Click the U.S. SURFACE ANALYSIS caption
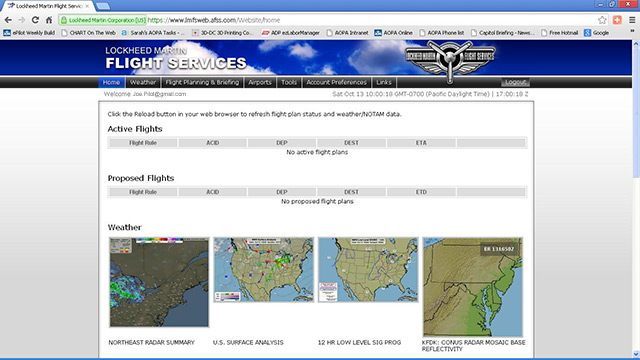The height and width of the screenshot is (360, 640). point(248,342)
